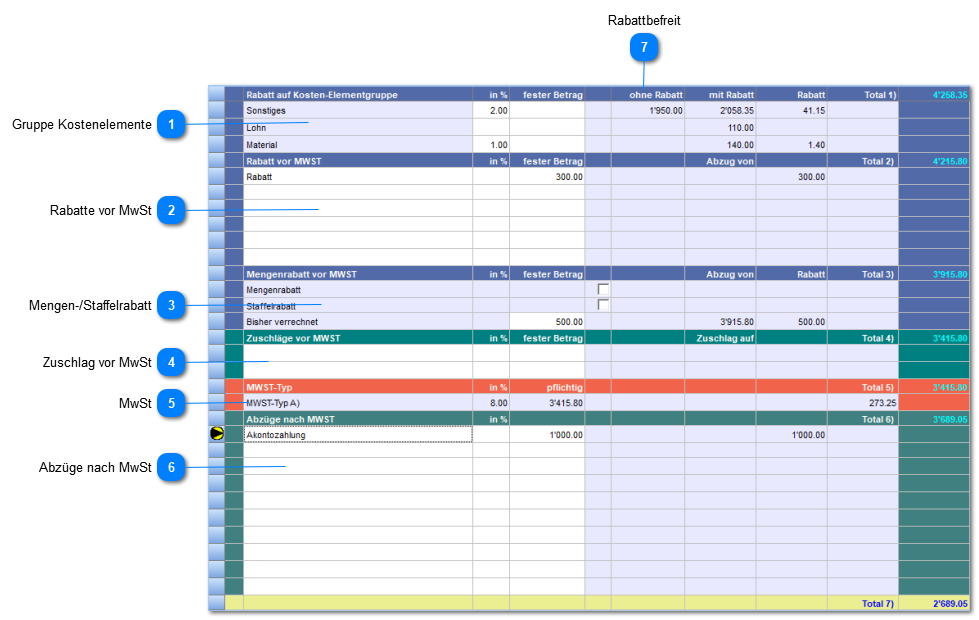Screen dimensions: 979x620
Task: Click the ohne Rabatt value 1'950.00
Action: click(666, 111)
